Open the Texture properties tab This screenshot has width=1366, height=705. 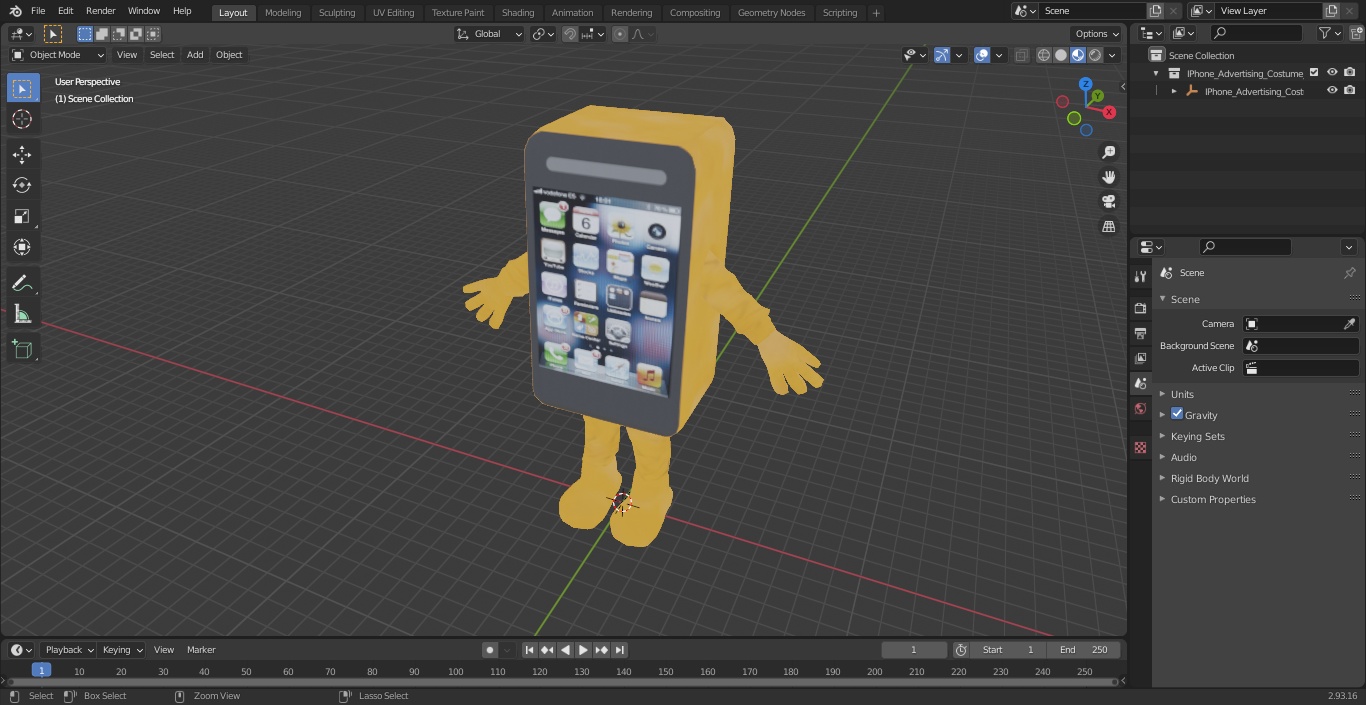point(1140,447)
